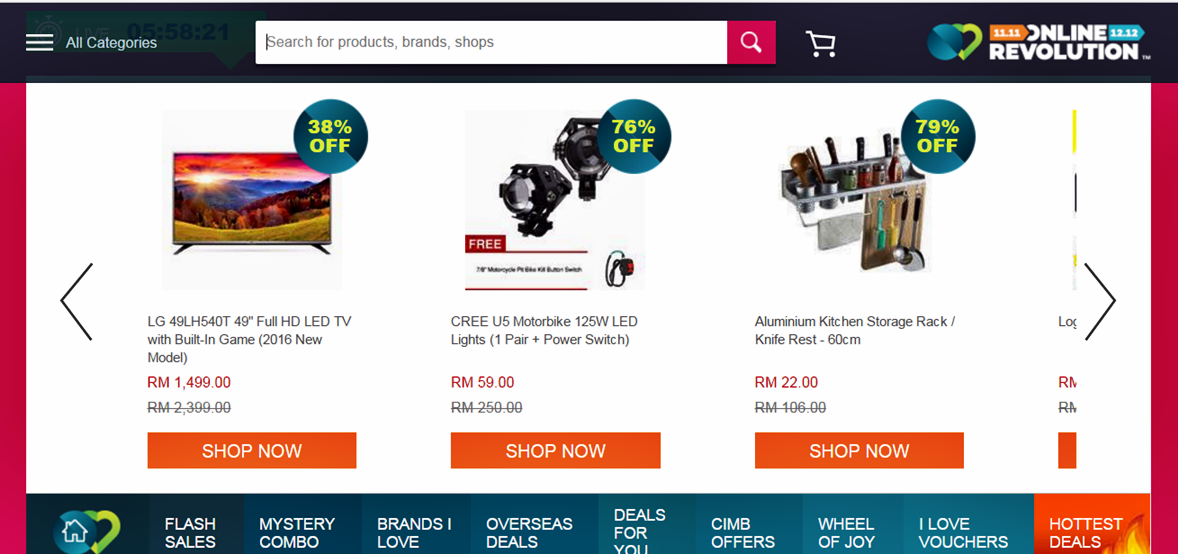Click the 79% OFF badge on kitchen rack
This screenshot has height=554, width=1178.
tap(938, 137)
